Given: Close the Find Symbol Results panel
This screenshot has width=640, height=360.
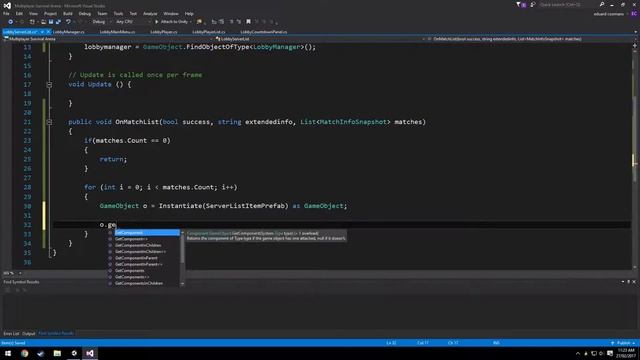Looking at the screenshot, I should tap(634, 282).
